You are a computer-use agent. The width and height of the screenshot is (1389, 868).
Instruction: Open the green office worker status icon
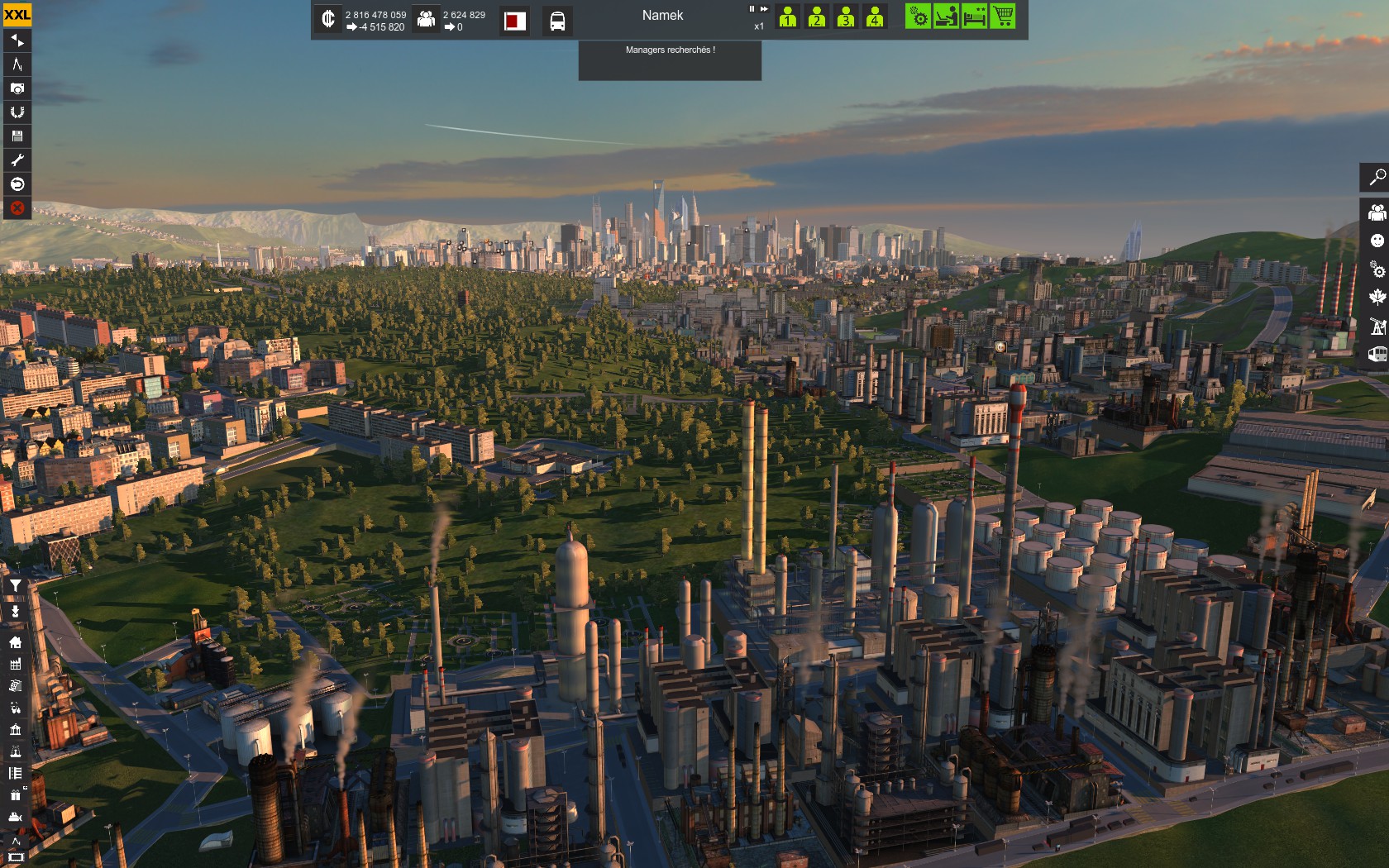tap(946, 17)
